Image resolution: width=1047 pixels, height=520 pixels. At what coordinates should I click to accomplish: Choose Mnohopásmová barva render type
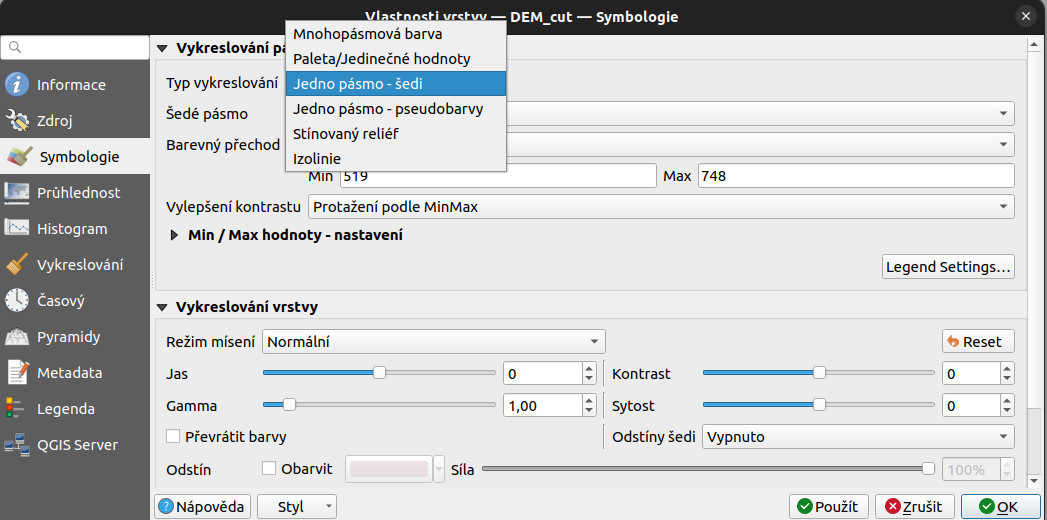coord(395,33)
